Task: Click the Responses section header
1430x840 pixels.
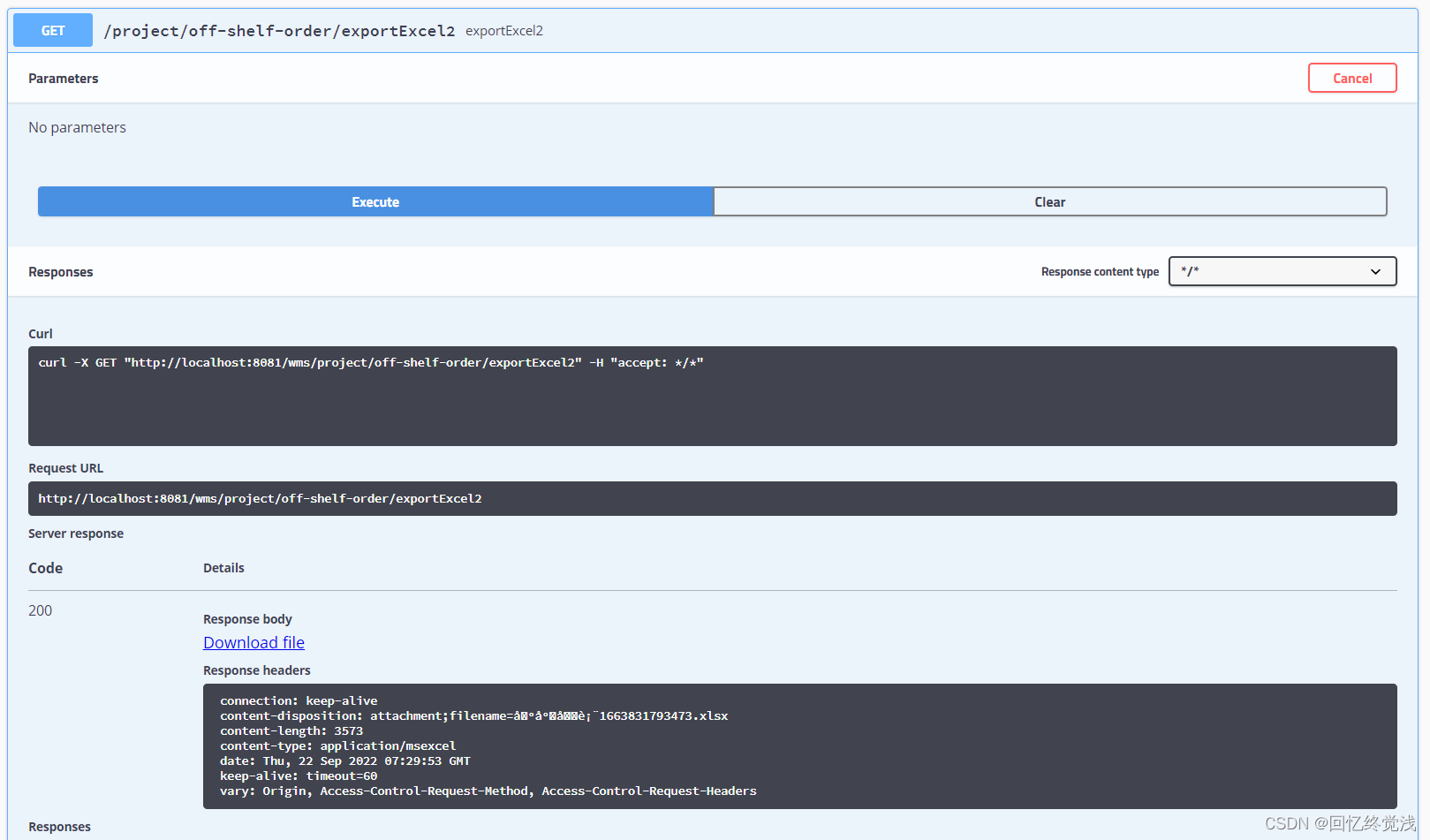Action: 60,271
